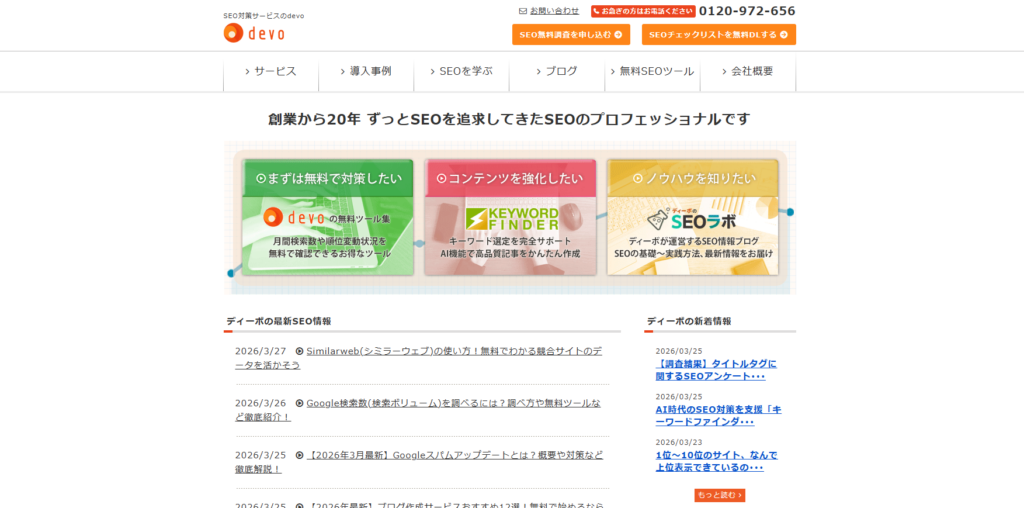Image resolution: width=1024 pixels, height=508 pixels.
Task: Expand the SEOを学ぶ menu
Action: pyautogui.click(x=461, y=71)
